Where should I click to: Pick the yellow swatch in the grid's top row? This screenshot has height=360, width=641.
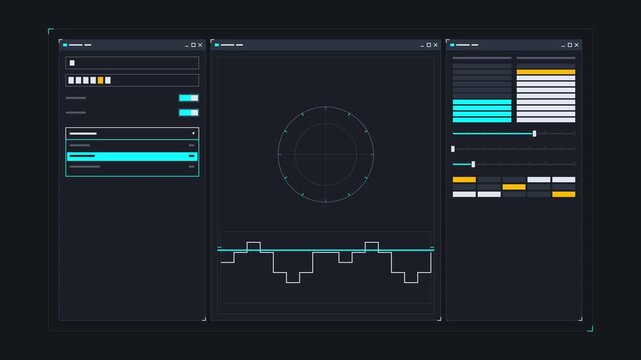pyautogui.click(x=464, y=179)
